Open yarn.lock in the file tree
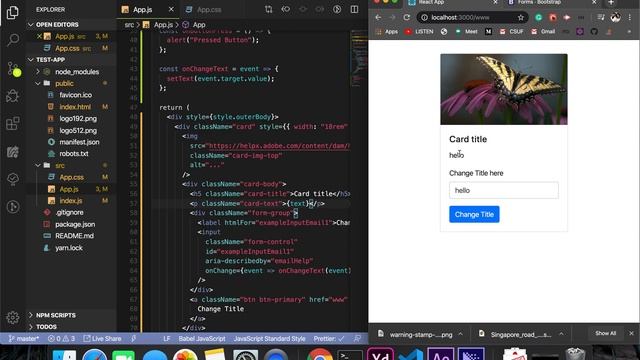This screenshot has height=360, width=640. click(69, 248)
